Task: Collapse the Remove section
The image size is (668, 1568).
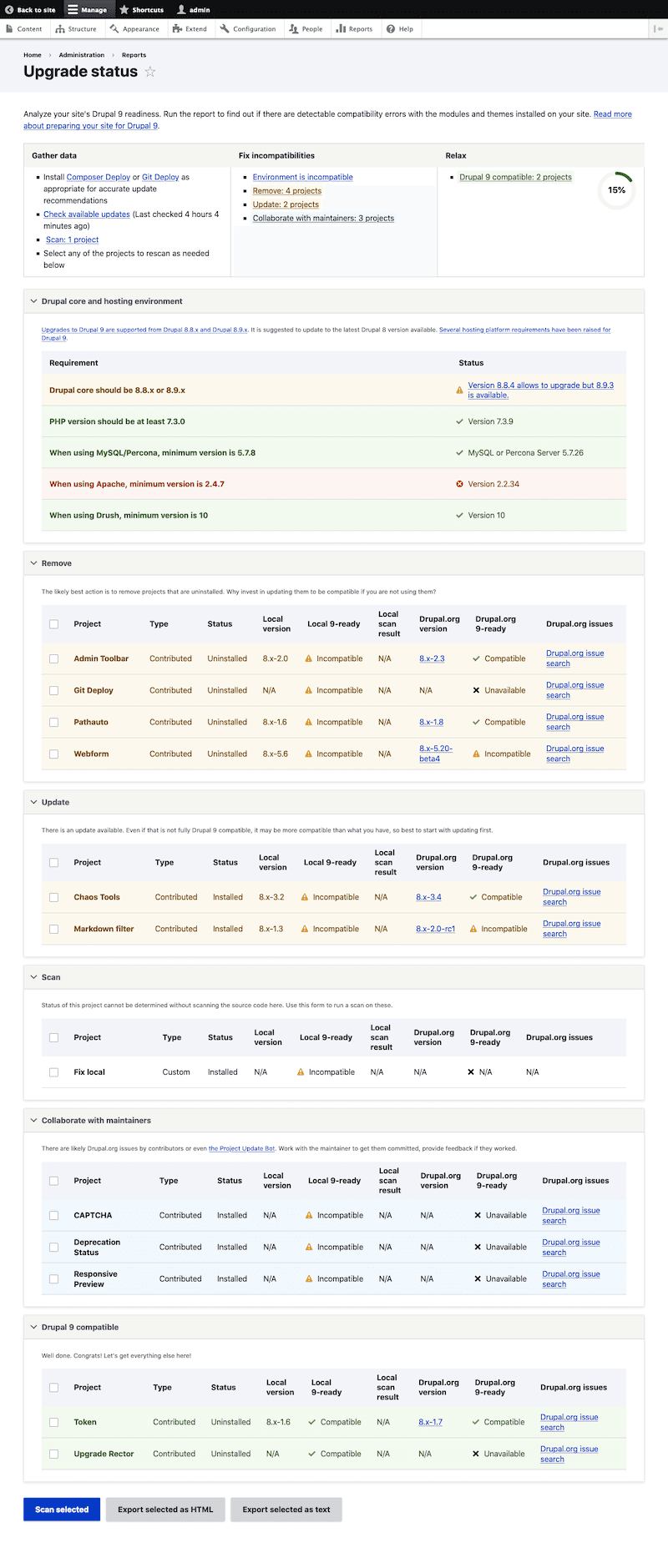Action: [x=34, y=563]
